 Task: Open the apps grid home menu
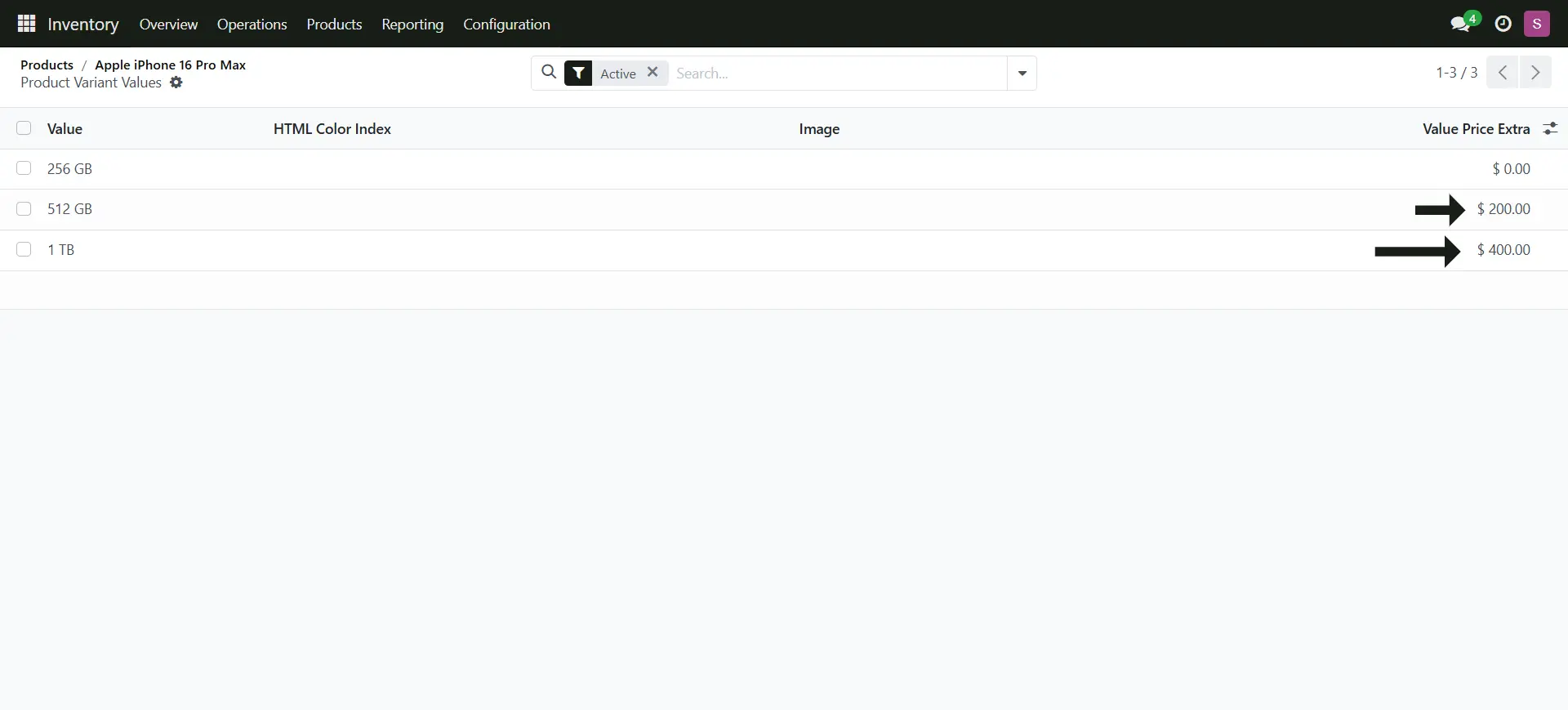[26, 24]
